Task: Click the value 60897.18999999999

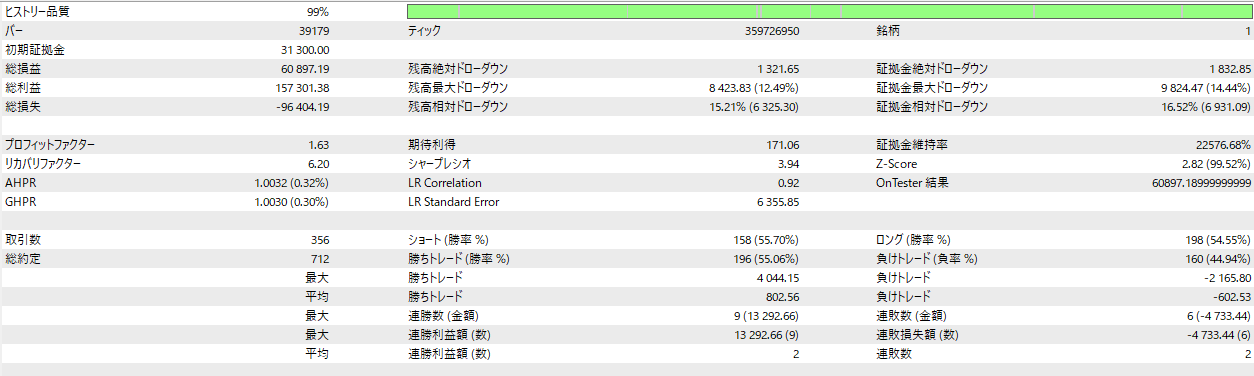Action: (x=1201, y=183)
